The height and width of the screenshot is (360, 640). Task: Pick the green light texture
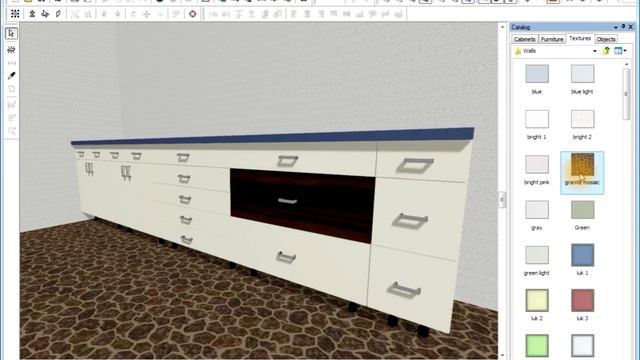pyautogui.click(x=537, y=255)
